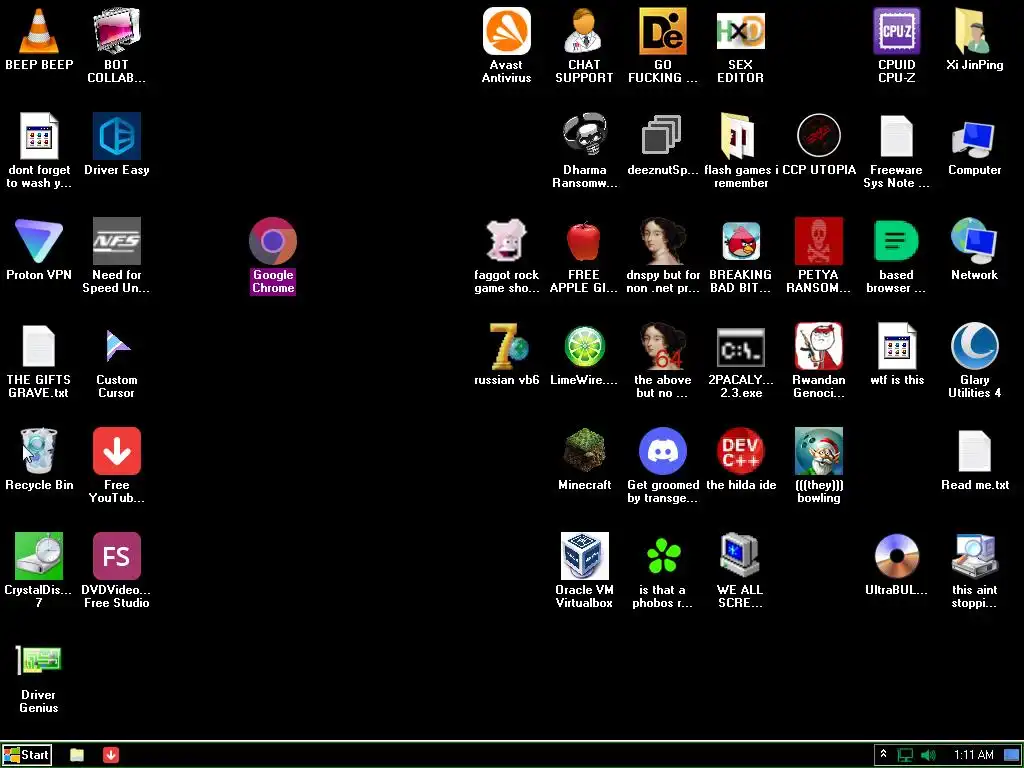
Task: Open the Computer icon
Action: point(974,138)
